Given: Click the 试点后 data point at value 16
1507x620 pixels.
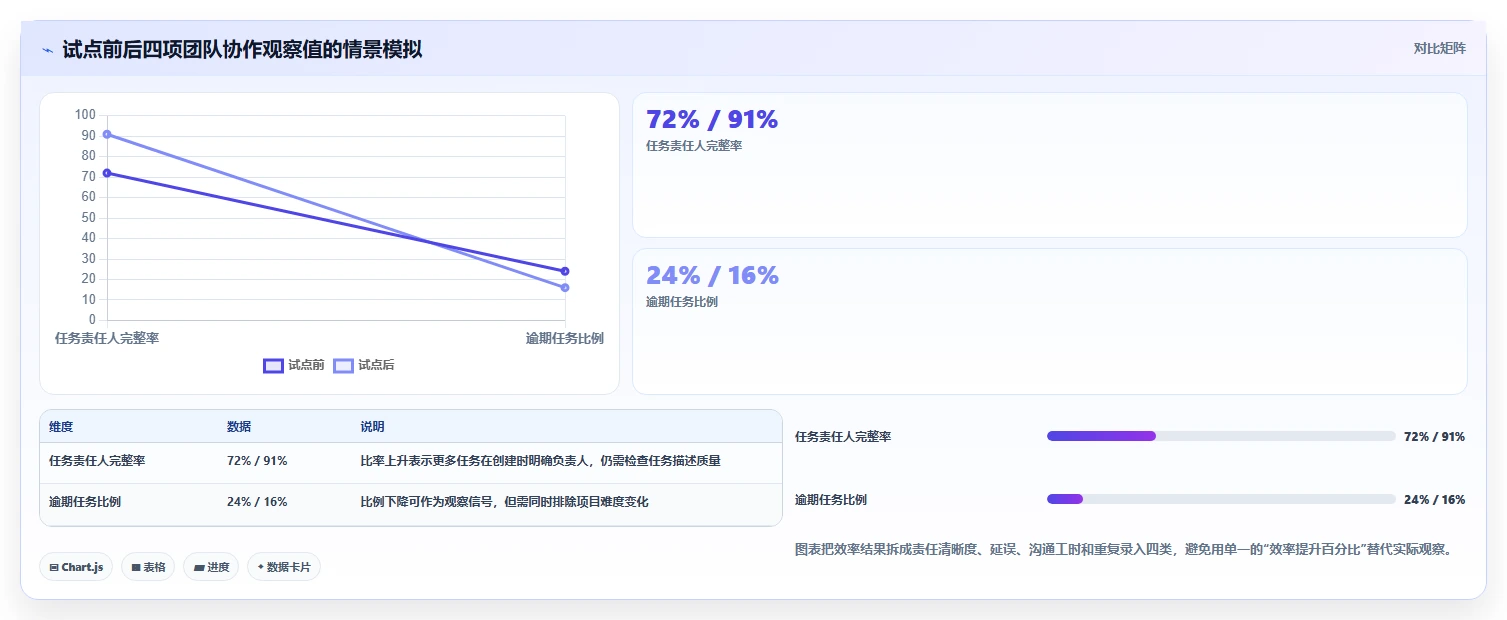Looking at the screenshot, I should click(565, 288).
